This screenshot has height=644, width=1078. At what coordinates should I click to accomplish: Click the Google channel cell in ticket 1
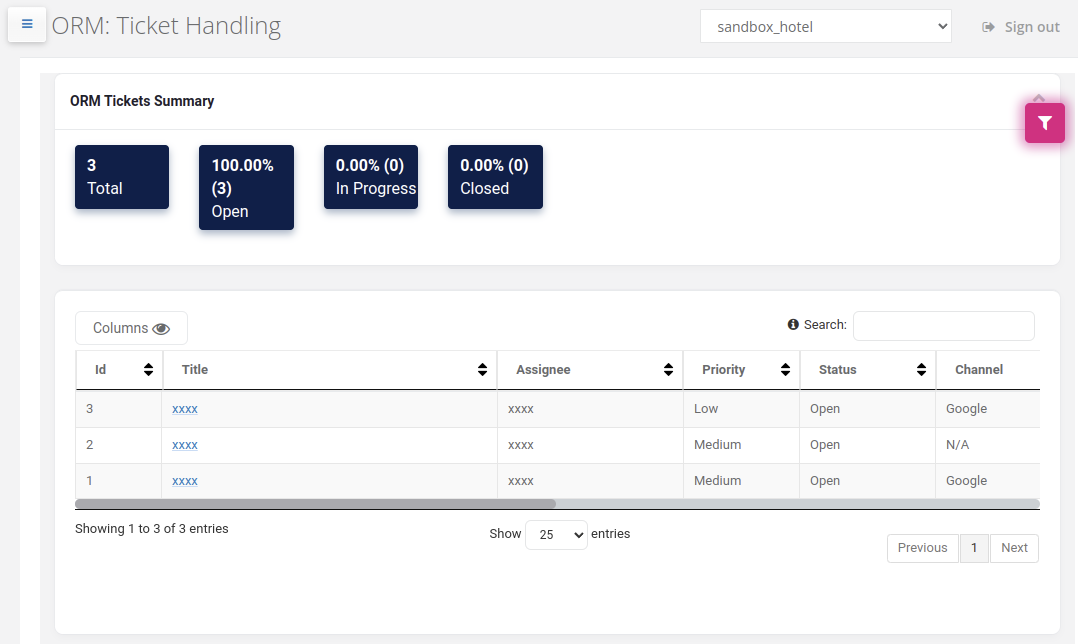(x=987, y=481)
